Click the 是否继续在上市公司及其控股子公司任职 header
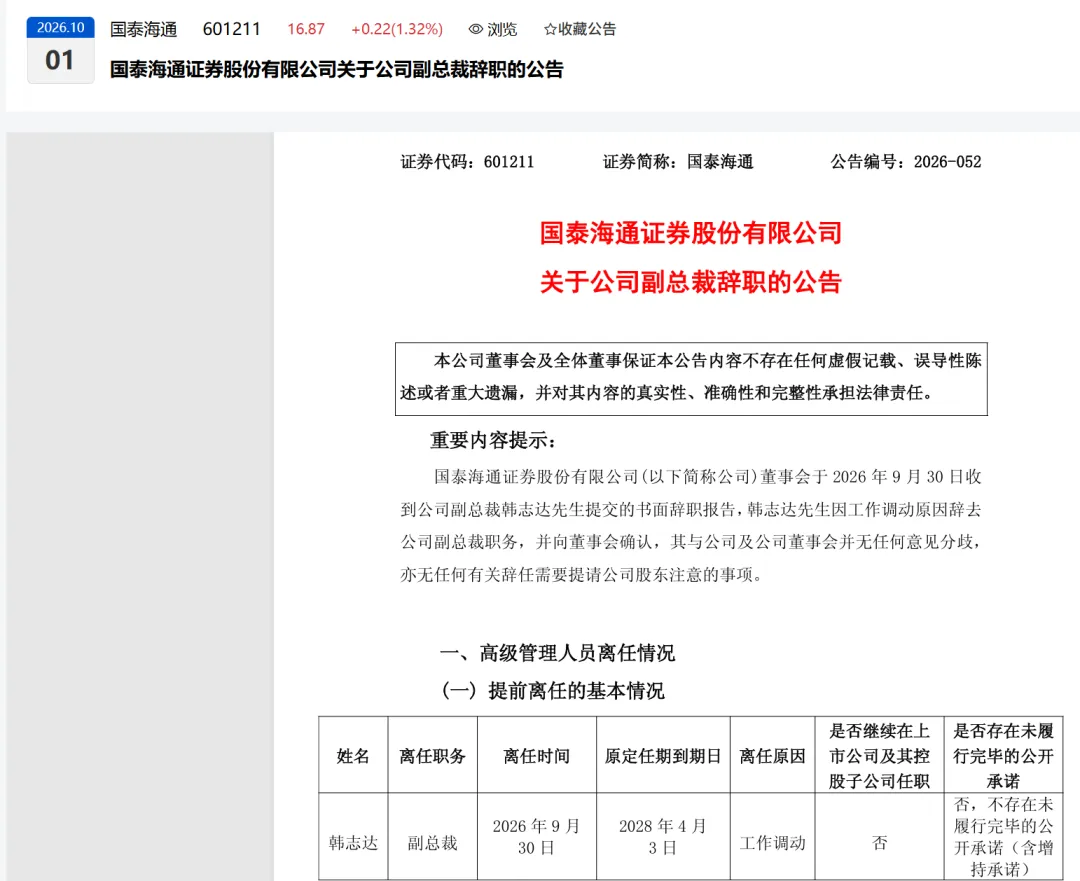This screenshot has height=881, width=1080. pyautogui.click(x=879, y=756)
